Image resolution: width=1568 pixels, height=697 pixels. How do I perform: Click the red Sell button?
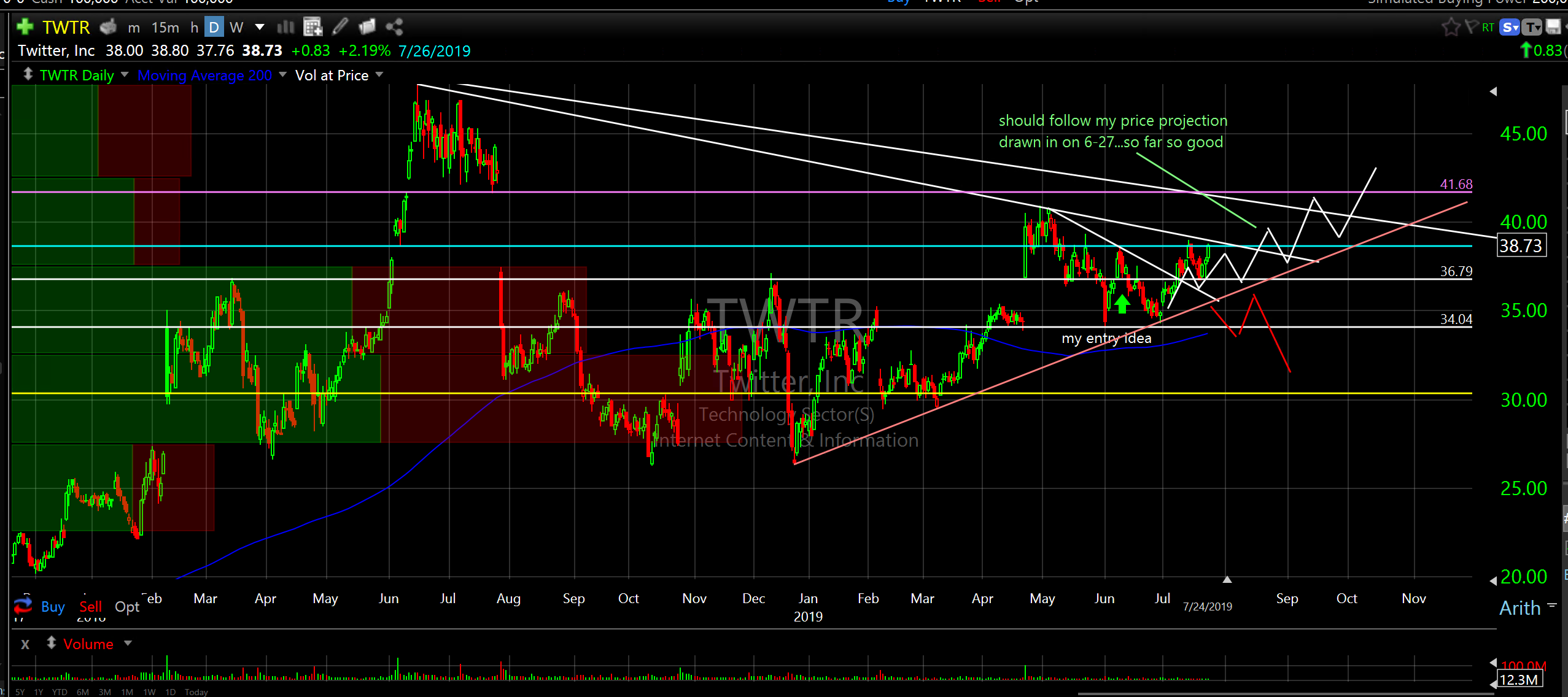(91, 607)
